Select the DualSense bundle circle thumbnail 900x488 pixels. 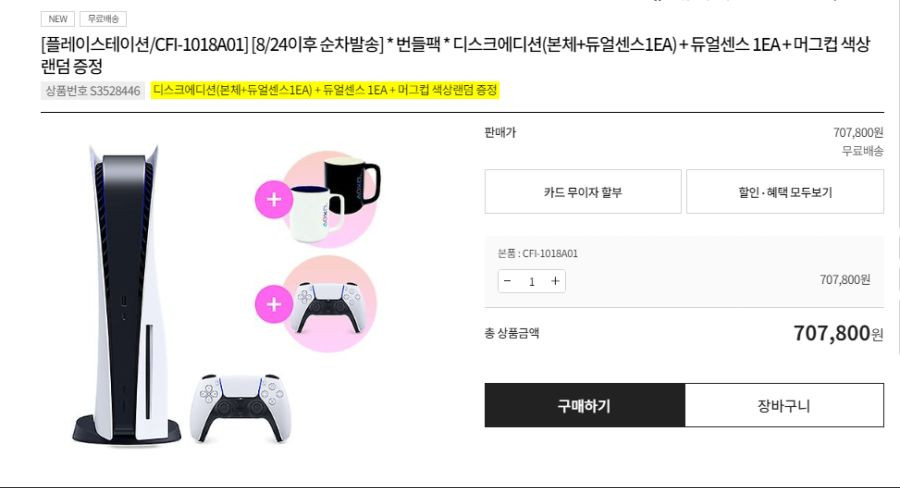pyautogui.click(x=329, y=304)
